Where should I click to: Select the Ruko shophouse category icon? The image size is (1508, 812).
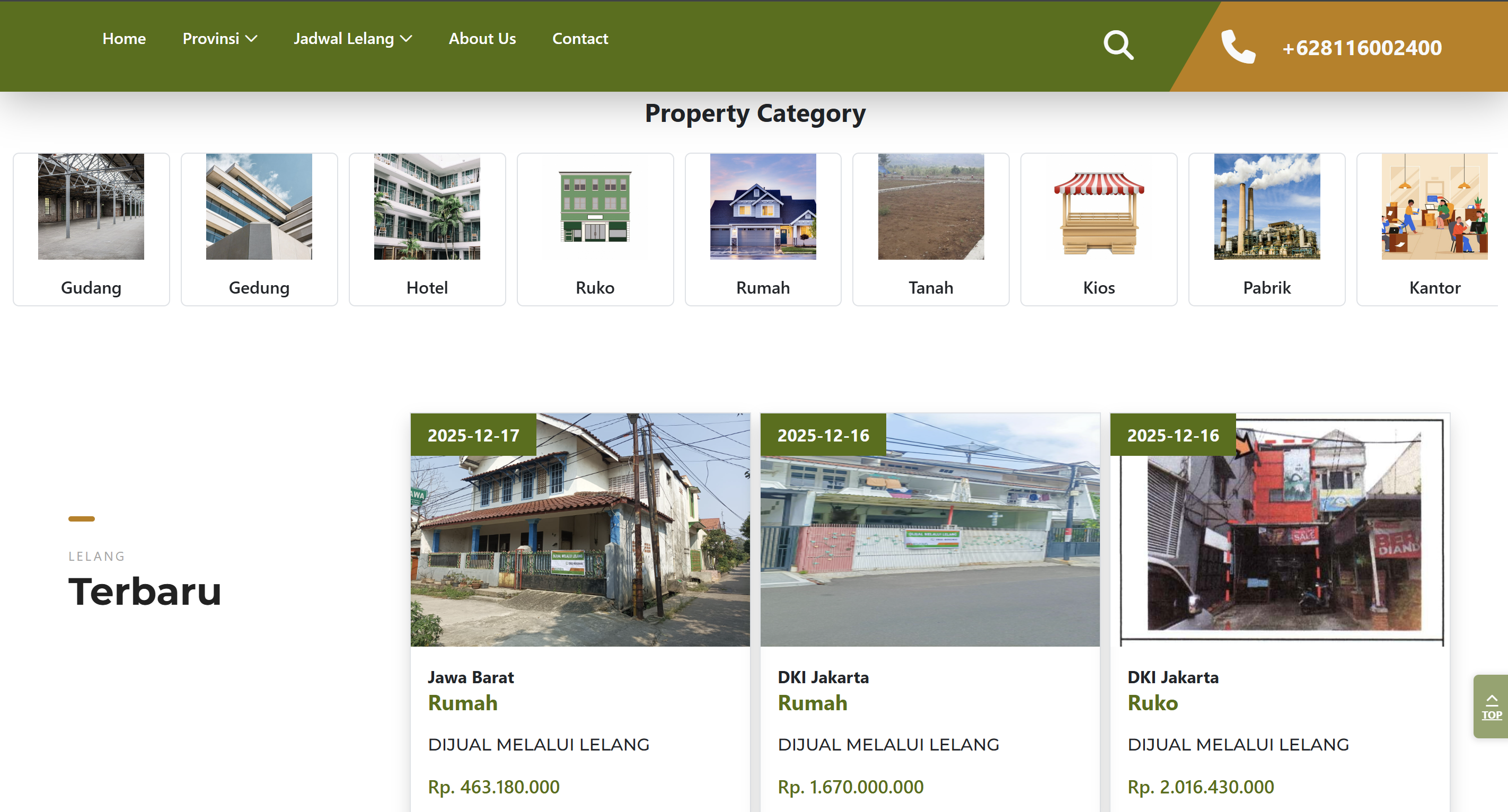tap(595, 207)
